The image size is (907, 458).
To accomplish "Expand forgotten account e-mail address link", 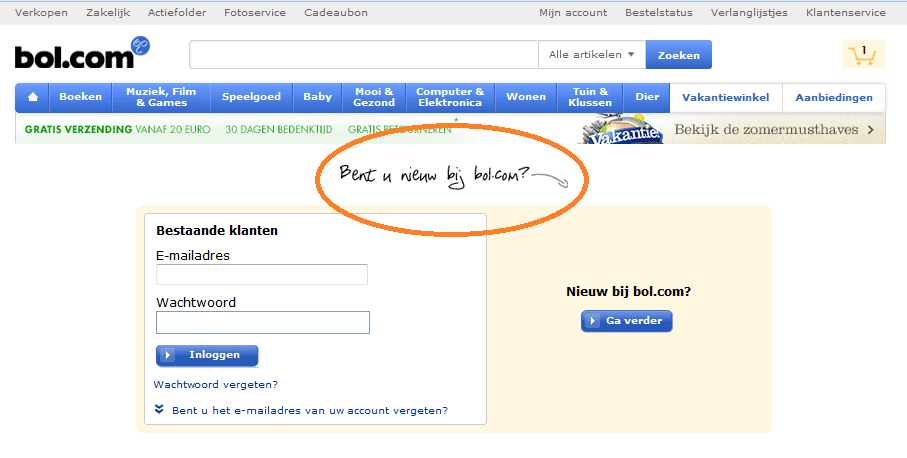I will [310, 411].
